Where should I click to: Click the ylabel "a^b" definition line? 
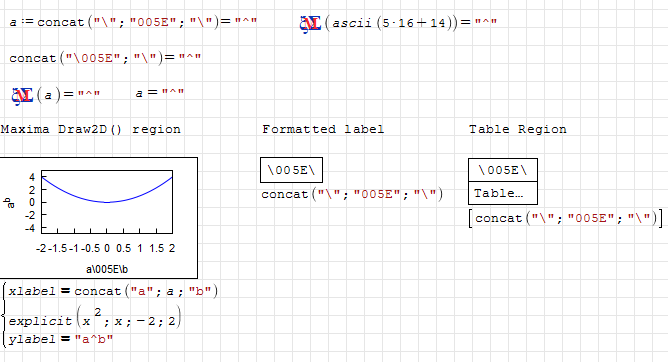60,339
